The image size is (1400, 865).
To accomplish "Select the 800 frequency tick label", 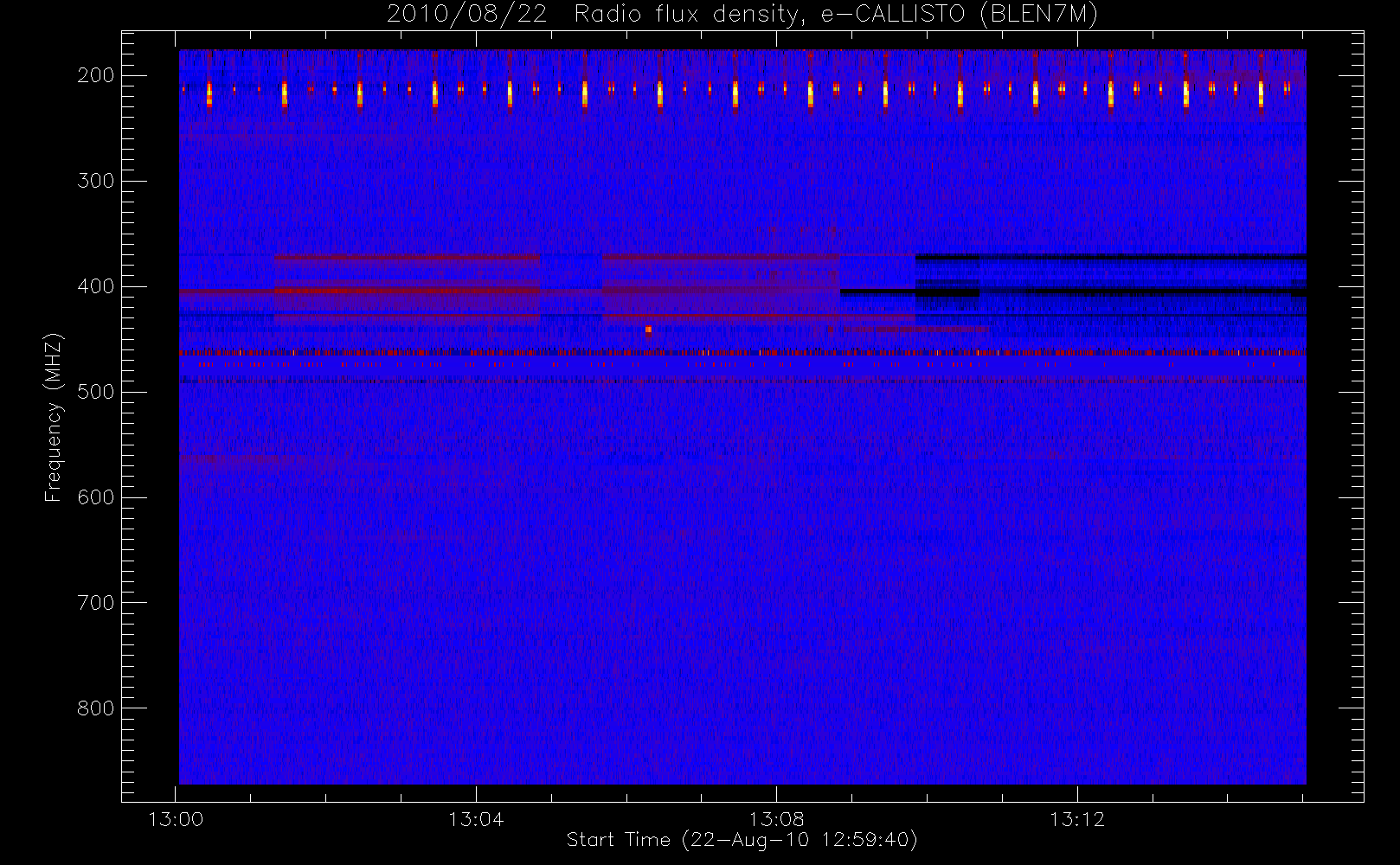I will point(96,708).
